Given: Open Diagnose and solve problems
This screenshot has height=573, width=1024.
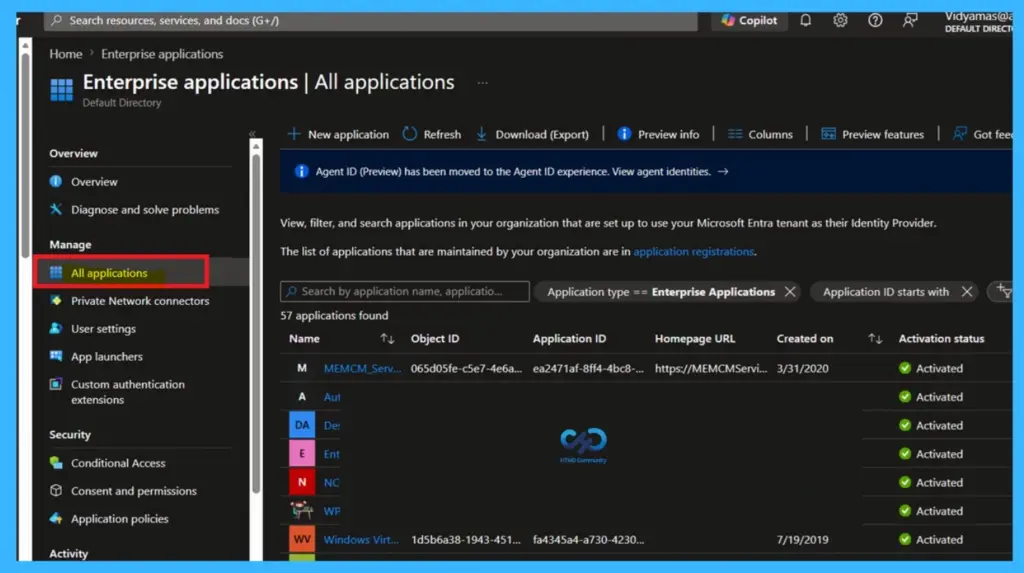Looking at the screenshot, I should 145,210.
